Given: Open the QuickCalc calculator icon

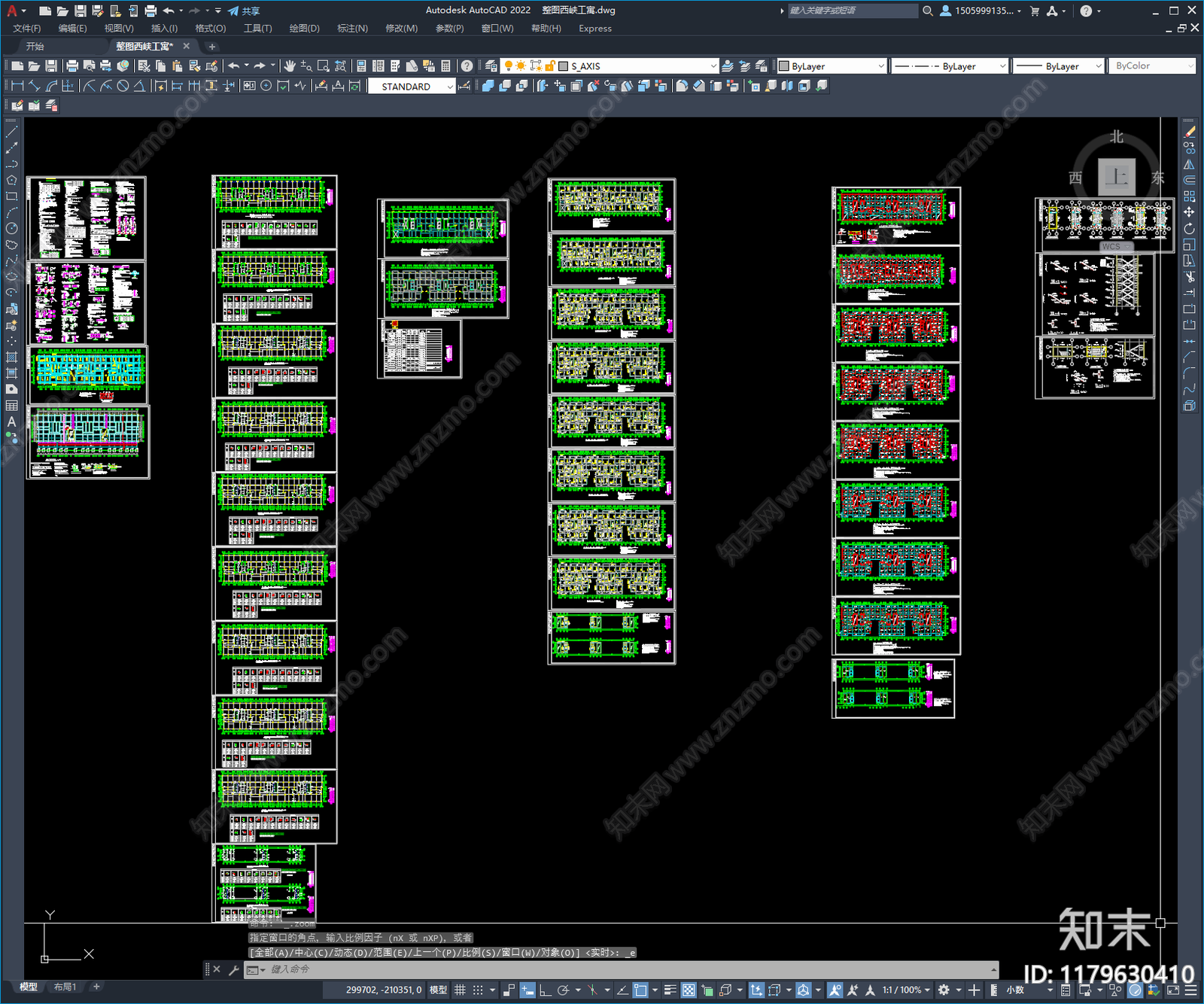Looking at the screenshot, I should point(445,66).
